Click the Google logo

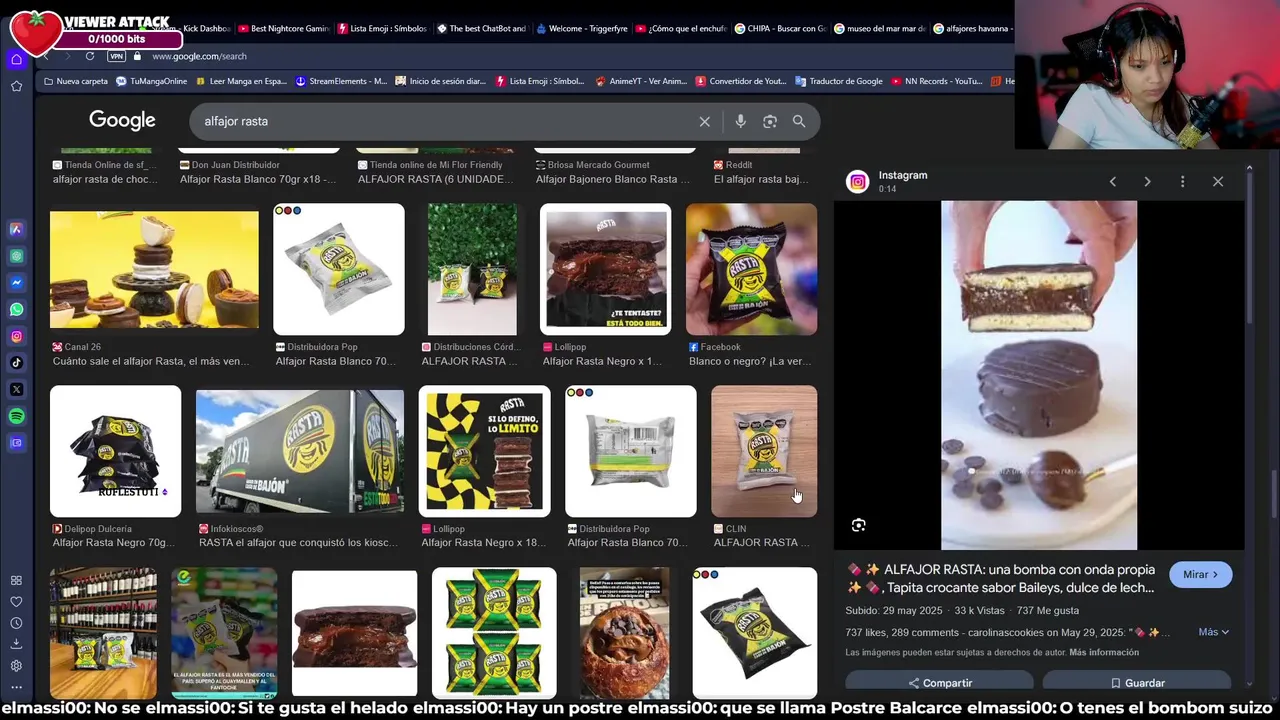[122, 120]
